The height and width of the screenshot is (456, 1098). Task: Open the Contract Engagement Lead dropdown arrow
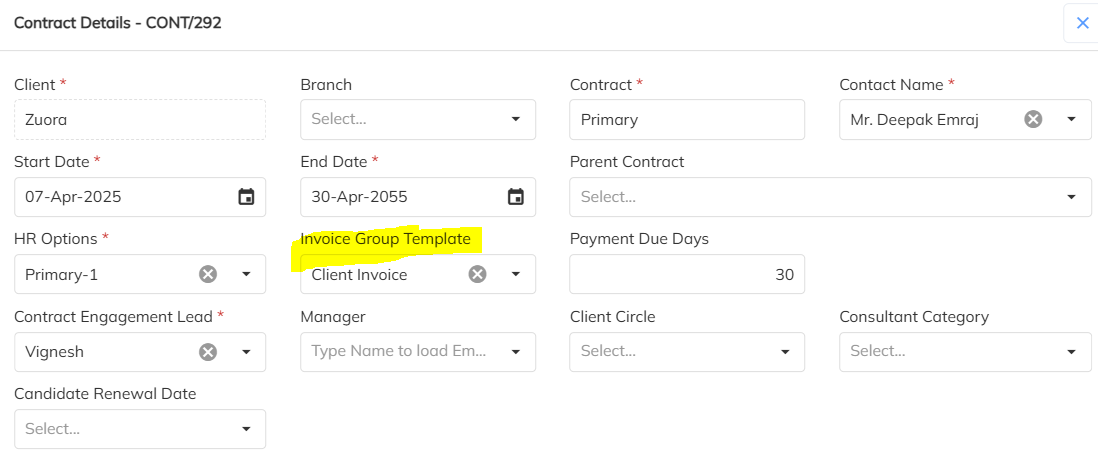[246, 351]
